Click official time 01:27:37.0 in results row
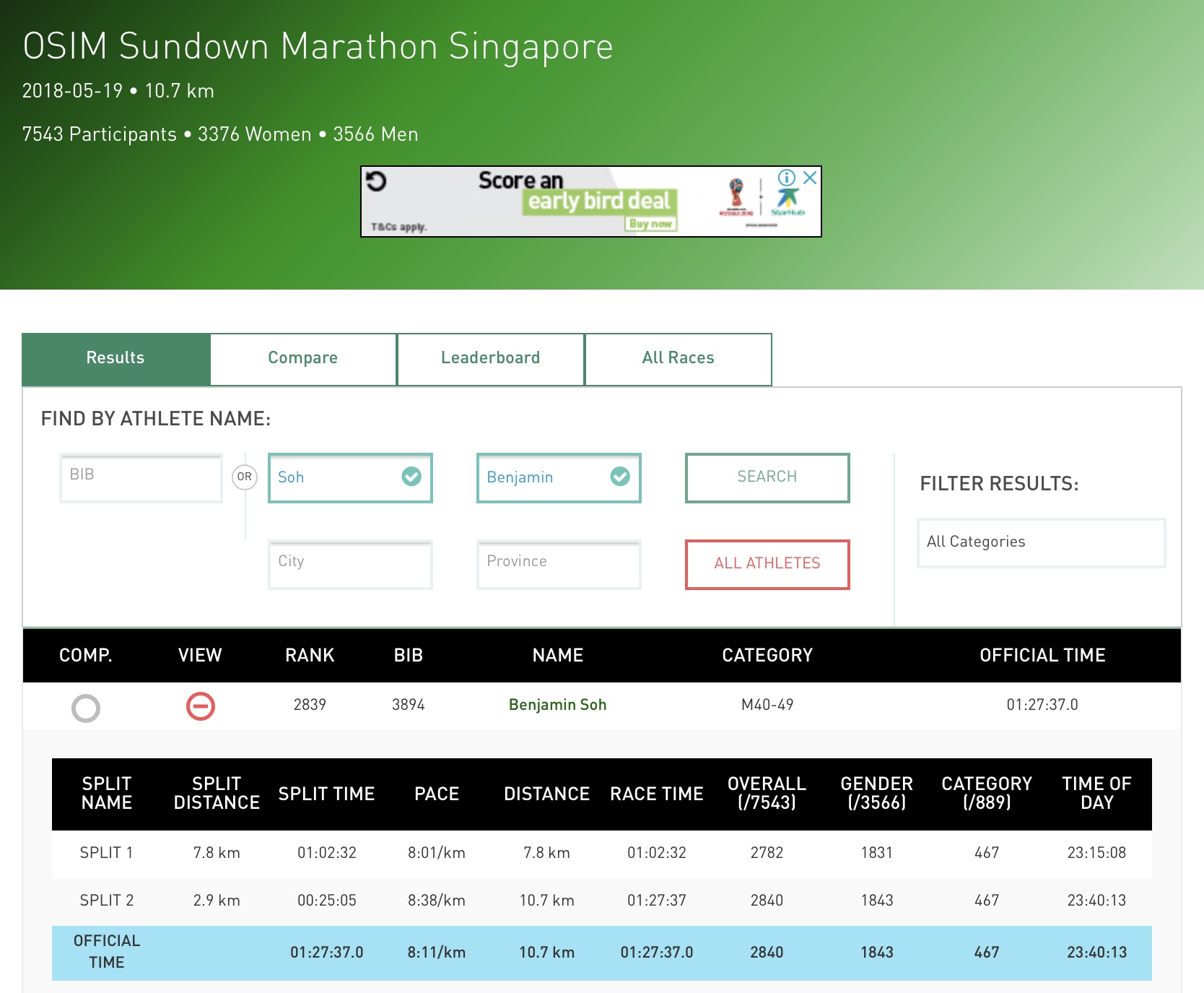Screen dimensions: 1204x993 1042,705
